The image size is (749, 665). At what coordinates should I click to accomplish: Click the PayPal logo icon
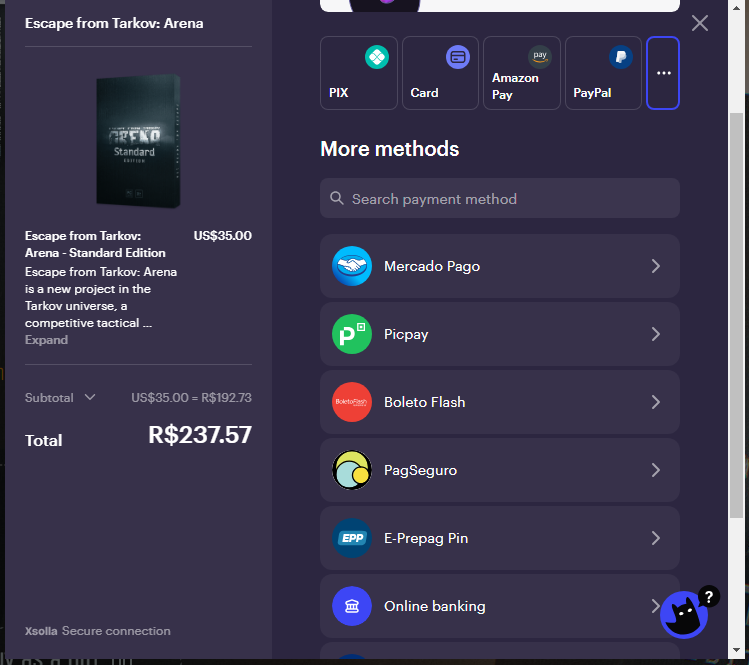point(621,57)
